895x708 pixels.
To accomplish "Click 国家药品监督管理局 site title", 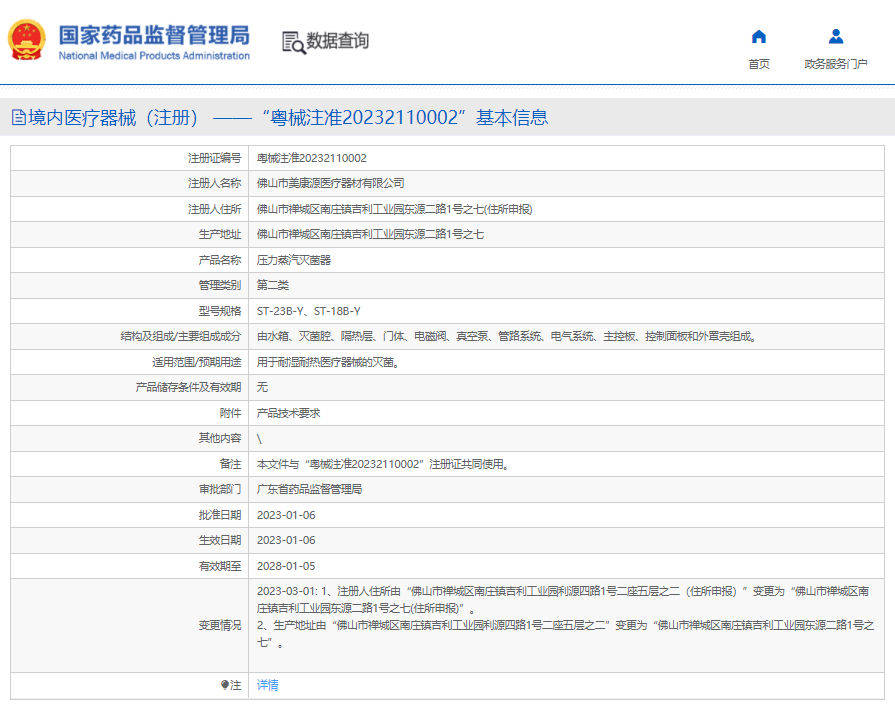I will 154,35.
